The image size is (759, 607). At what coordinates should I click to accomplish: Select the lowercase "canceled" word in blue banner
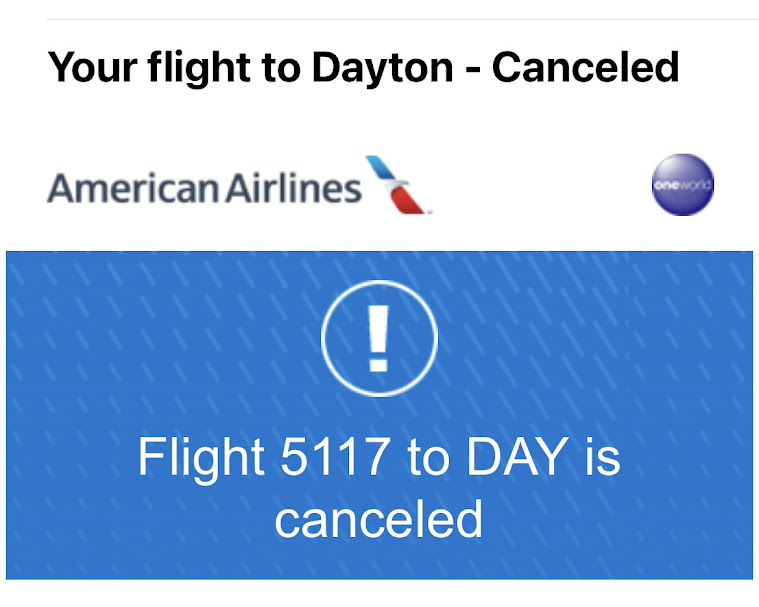[379, 519]
